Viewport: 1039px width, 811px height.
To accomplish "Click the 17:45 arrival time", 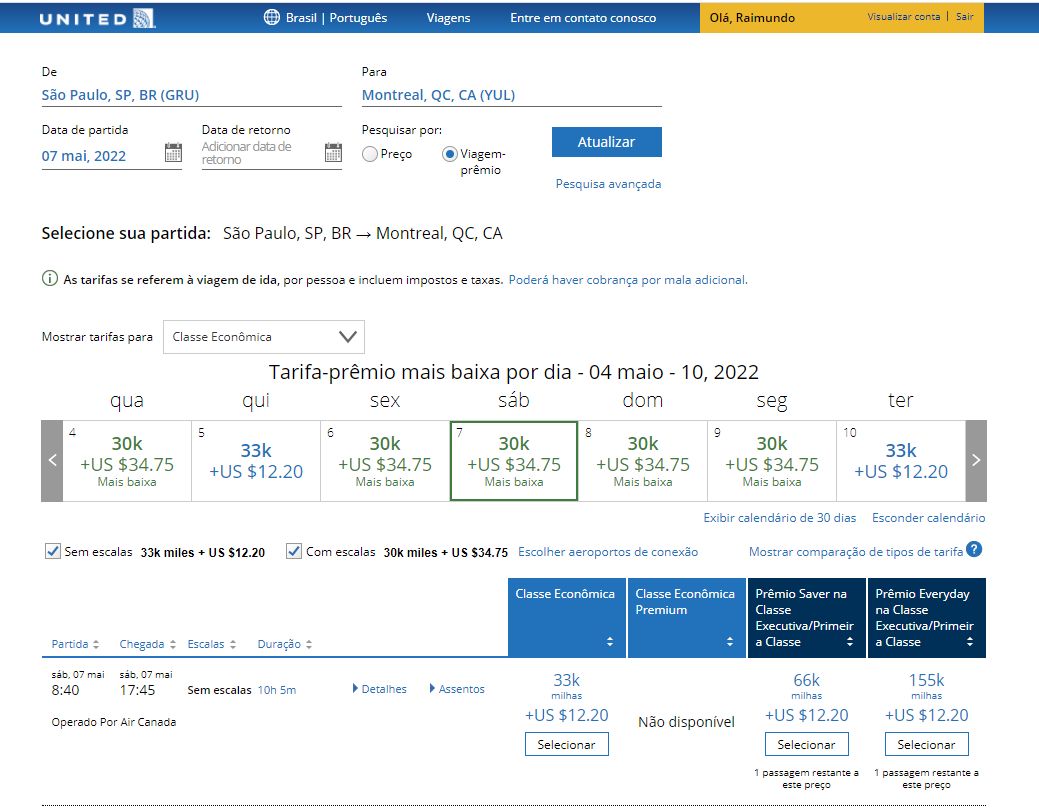I will pos(137,690).
